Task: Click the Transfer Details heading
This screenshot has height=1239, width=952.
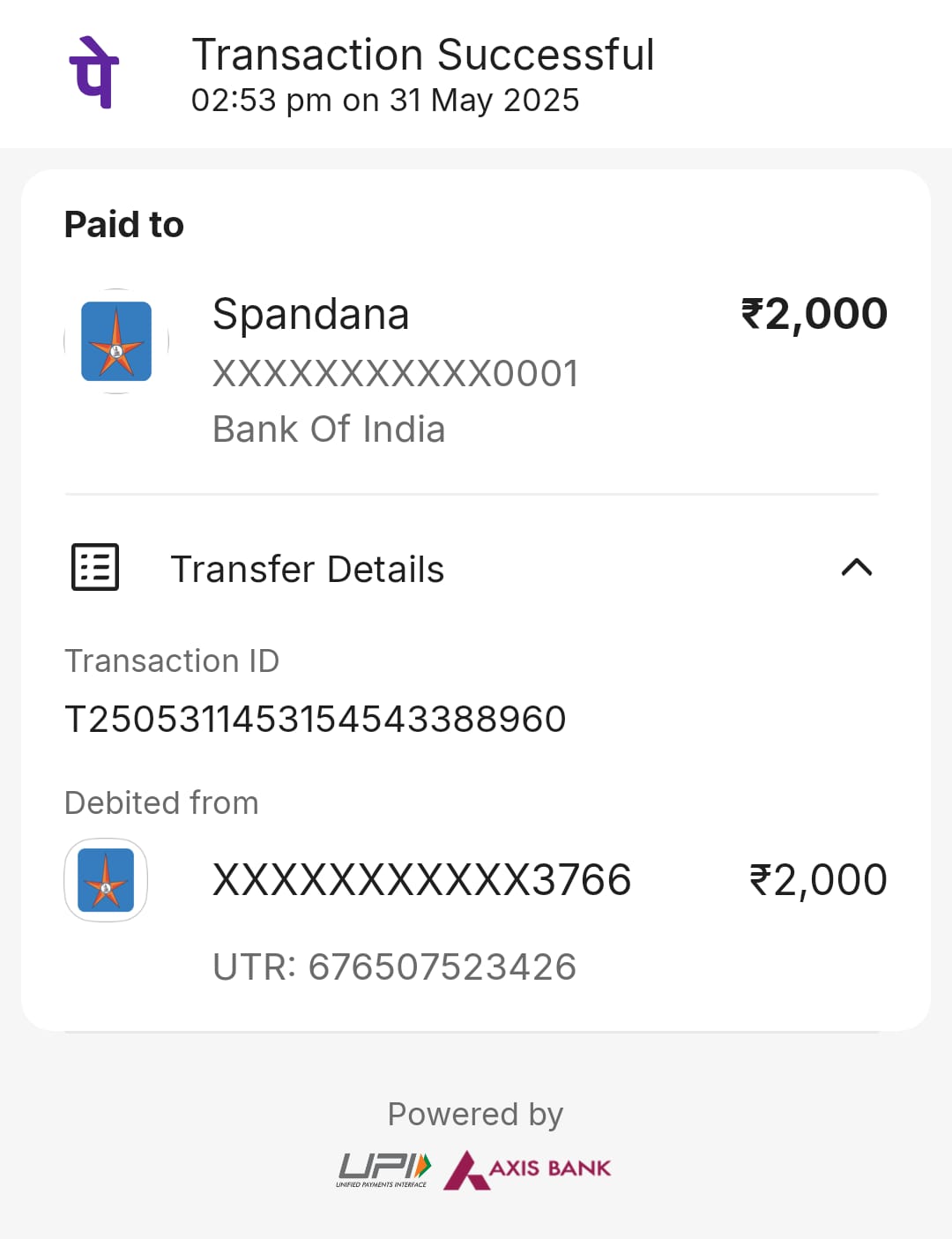Action: 307,570
